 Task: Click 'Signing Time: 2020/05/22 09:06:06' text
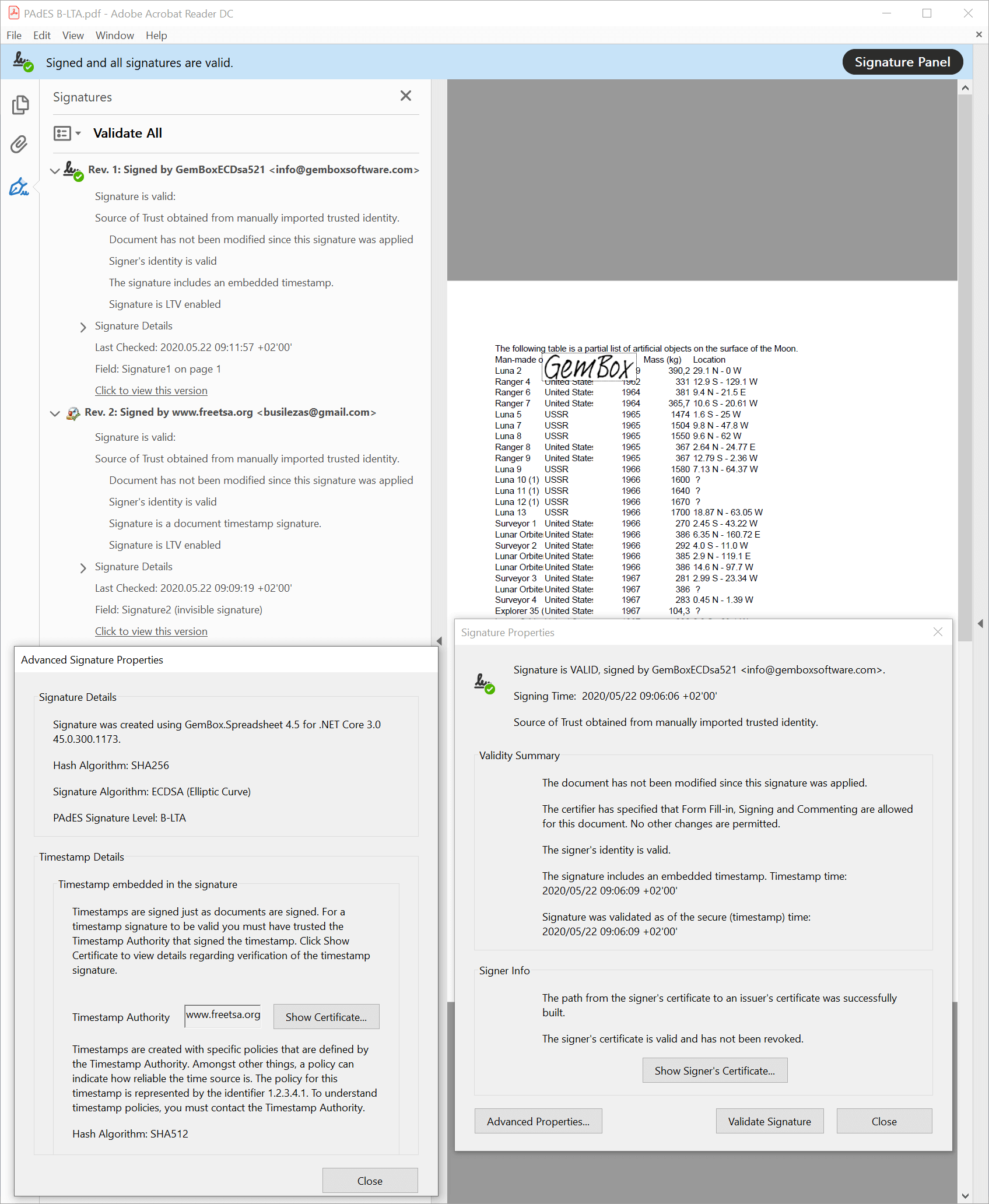click(x=615, y=696)
